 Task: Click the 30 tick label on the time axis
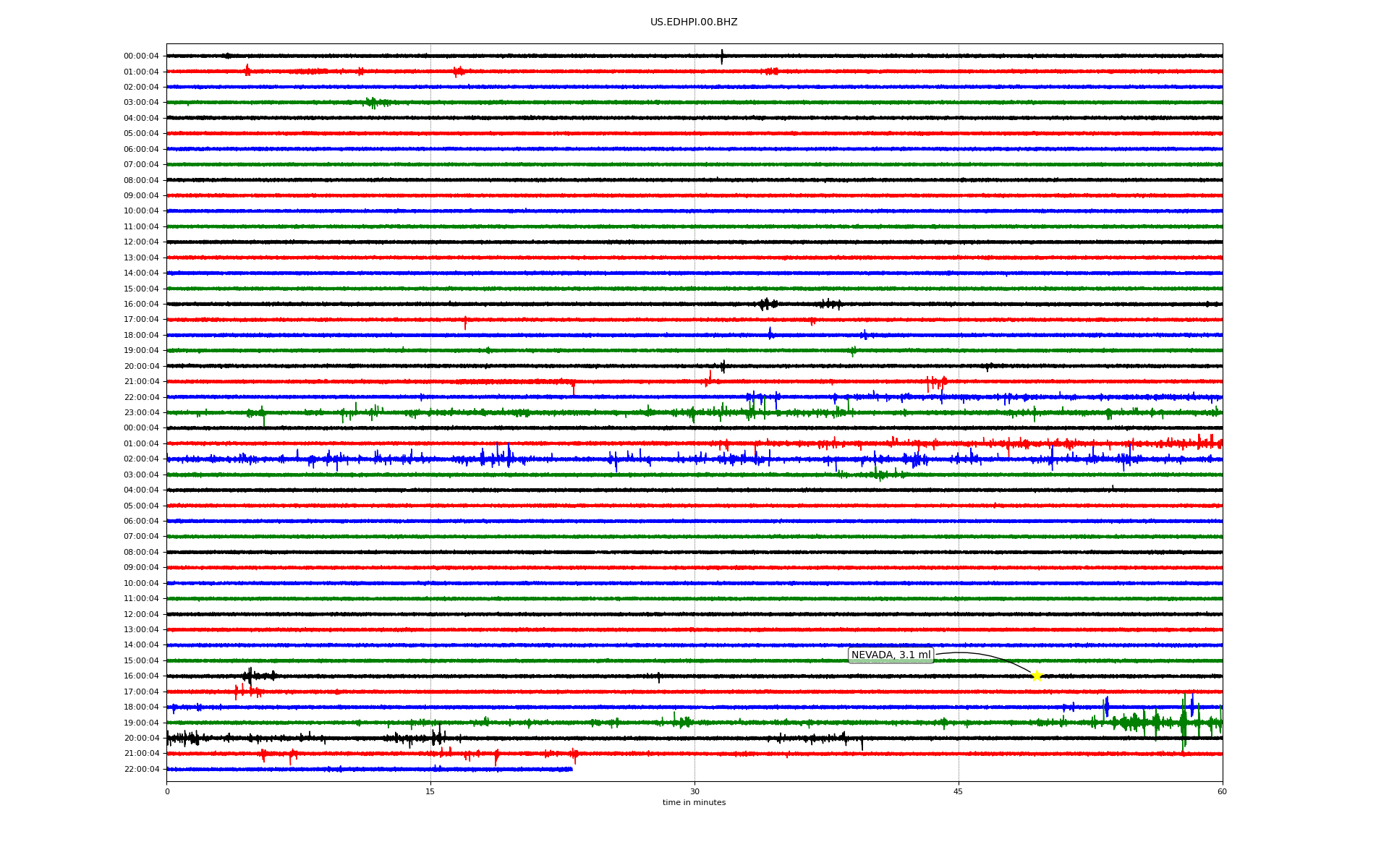coord(694,791)
